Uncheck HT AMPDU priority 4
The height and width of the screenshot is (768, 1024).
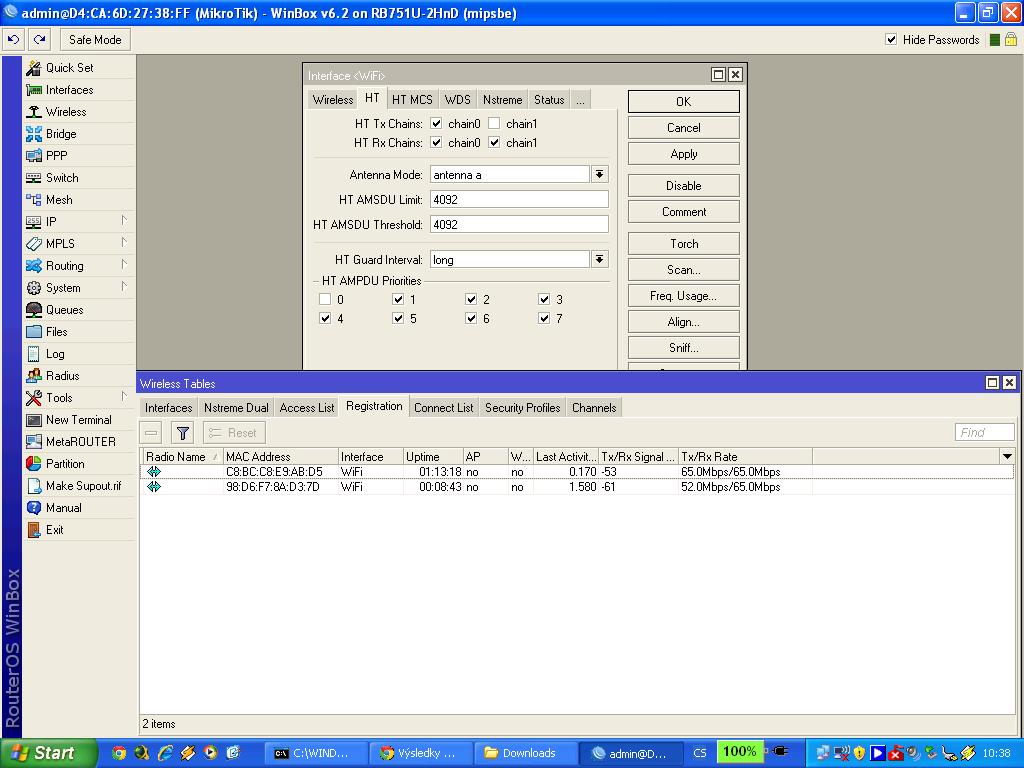(x=325, y=318)
